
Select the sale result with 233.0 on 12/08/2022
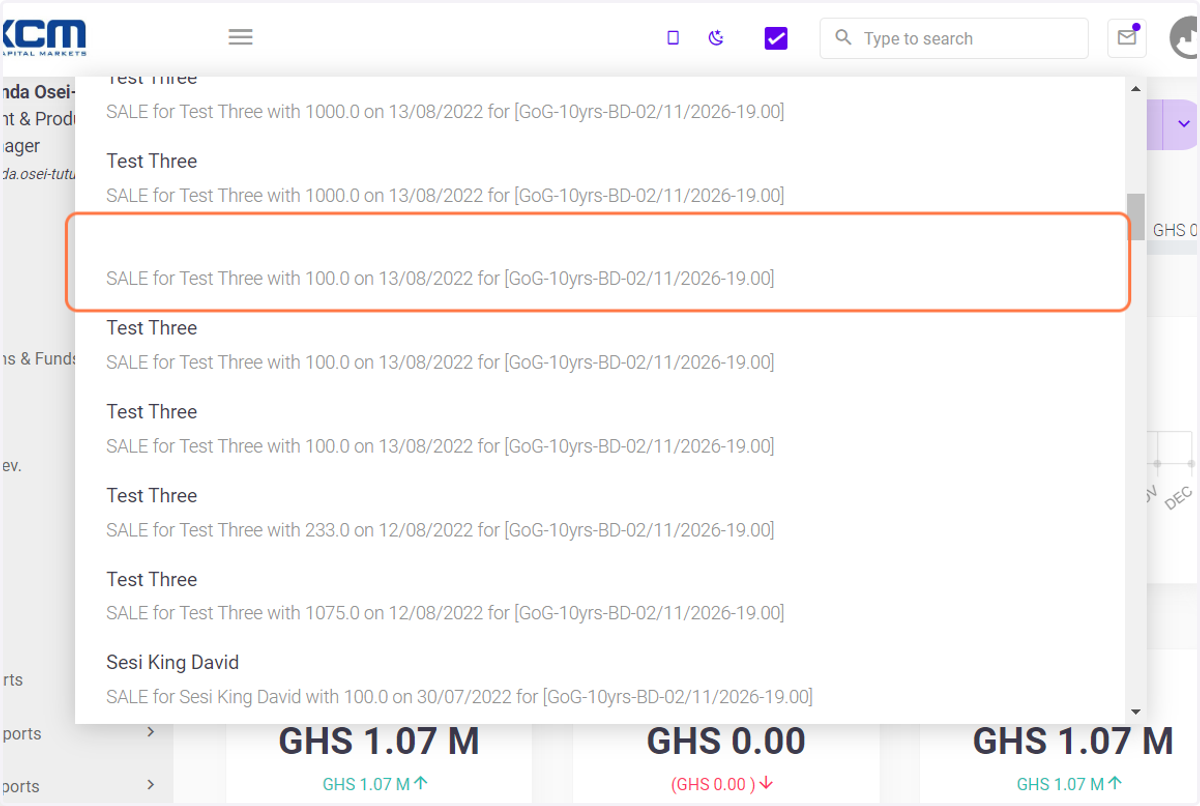coord(440,530)
